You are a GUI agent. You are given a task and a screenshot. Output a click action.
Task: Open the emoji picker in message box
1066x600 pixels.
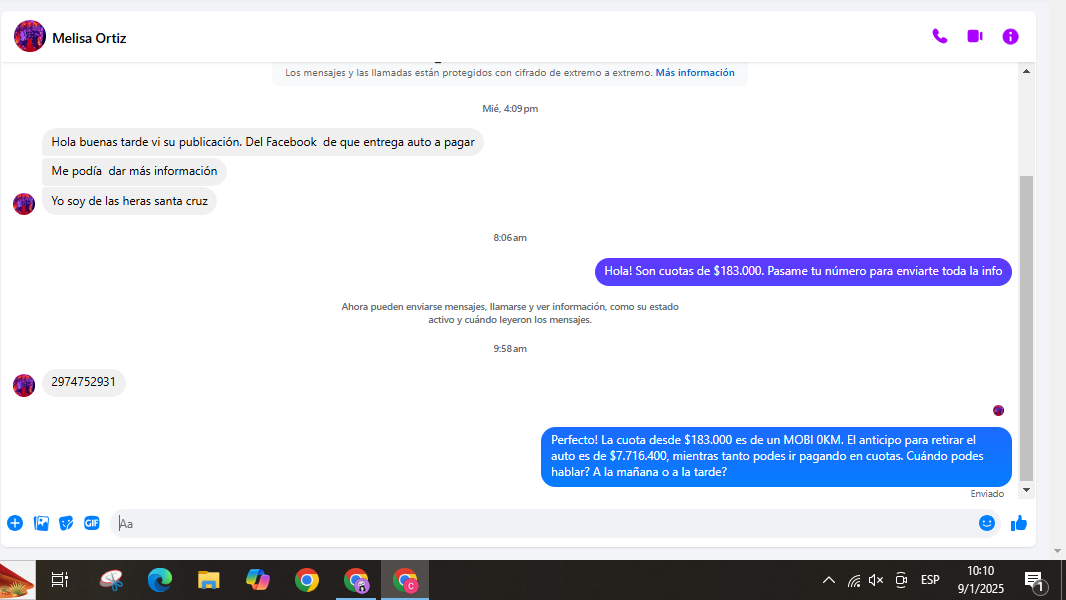(x=987, y=523)
